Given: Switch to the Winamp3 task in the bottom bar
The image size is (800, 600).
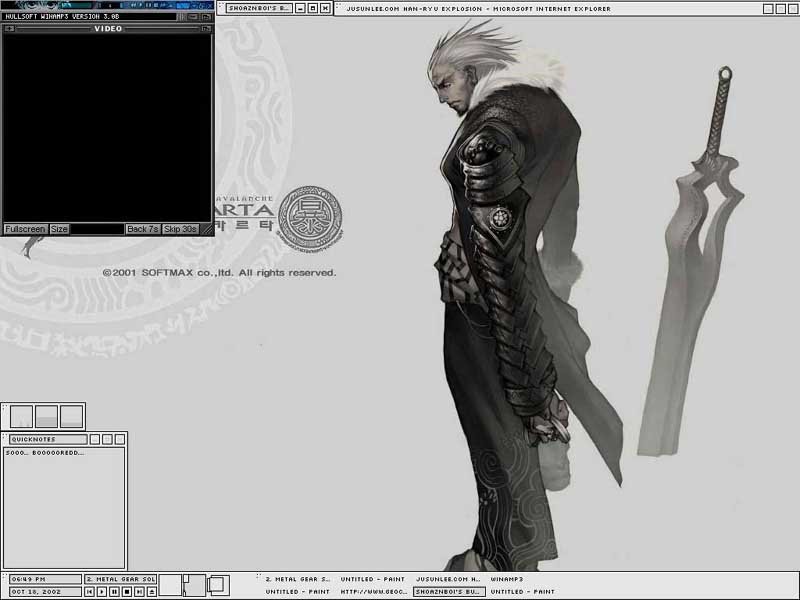Looking at the screenshot, I should [x=508, y=579].
